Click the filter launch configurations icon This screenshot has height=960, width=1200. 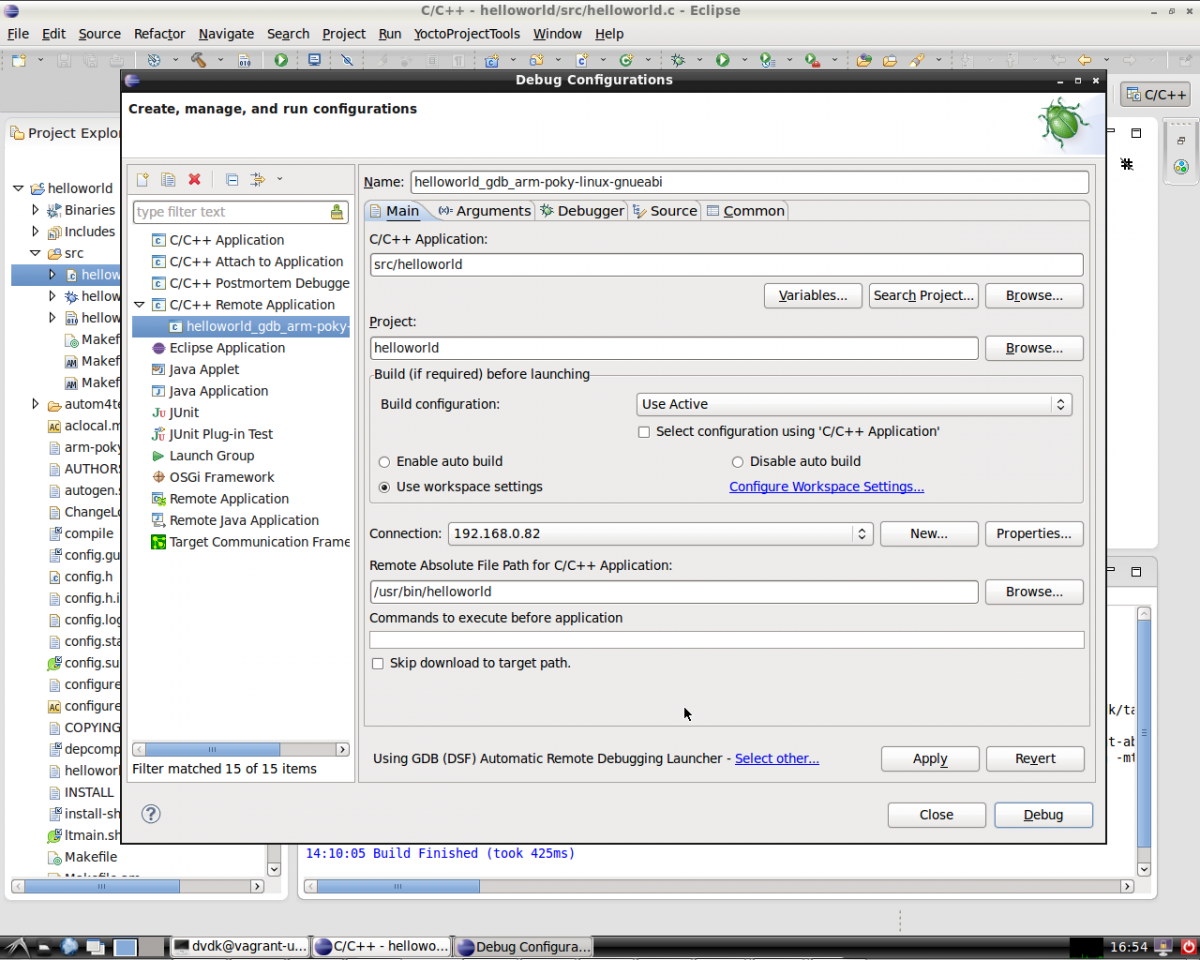pos(258,180)
